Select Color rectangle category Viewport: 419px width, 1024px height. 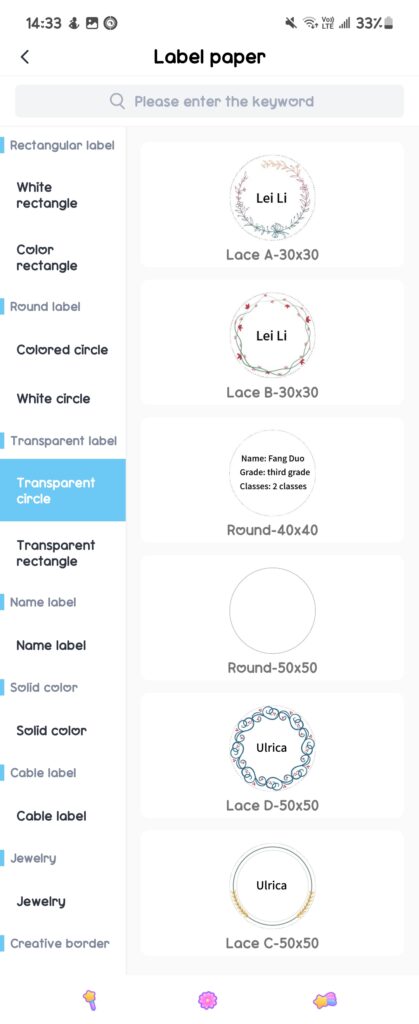(x=63, y=257)
